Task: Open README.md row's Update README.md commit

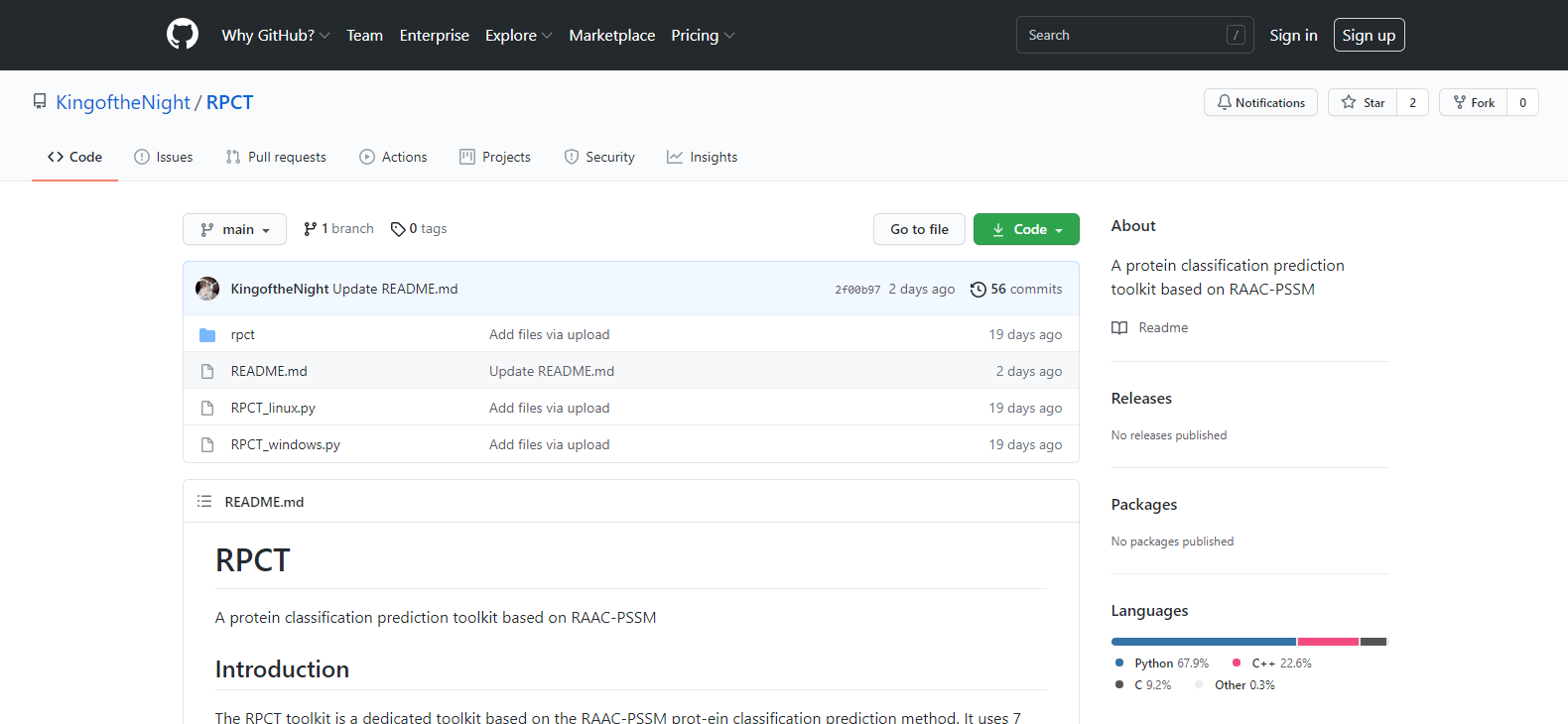Action: point(552,371)
